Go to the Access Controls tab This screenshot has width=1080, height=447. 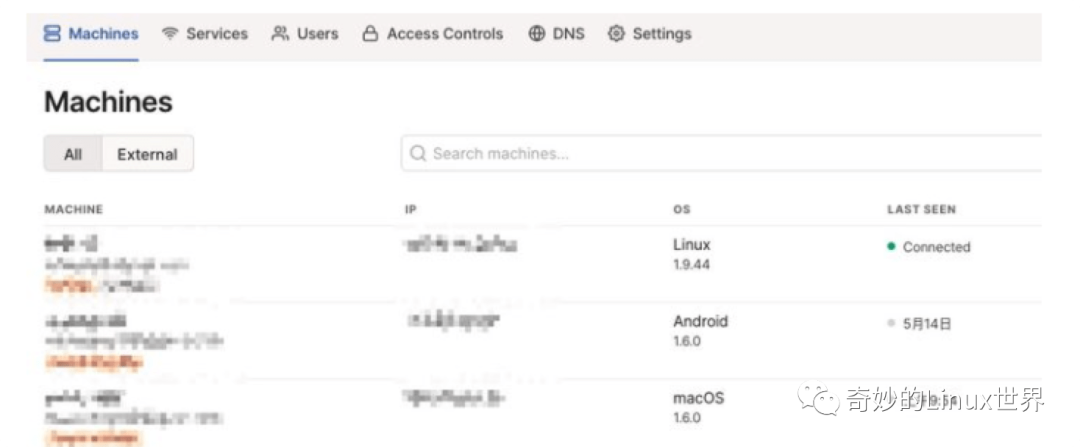pyautogui.click(x=433, y=34)
